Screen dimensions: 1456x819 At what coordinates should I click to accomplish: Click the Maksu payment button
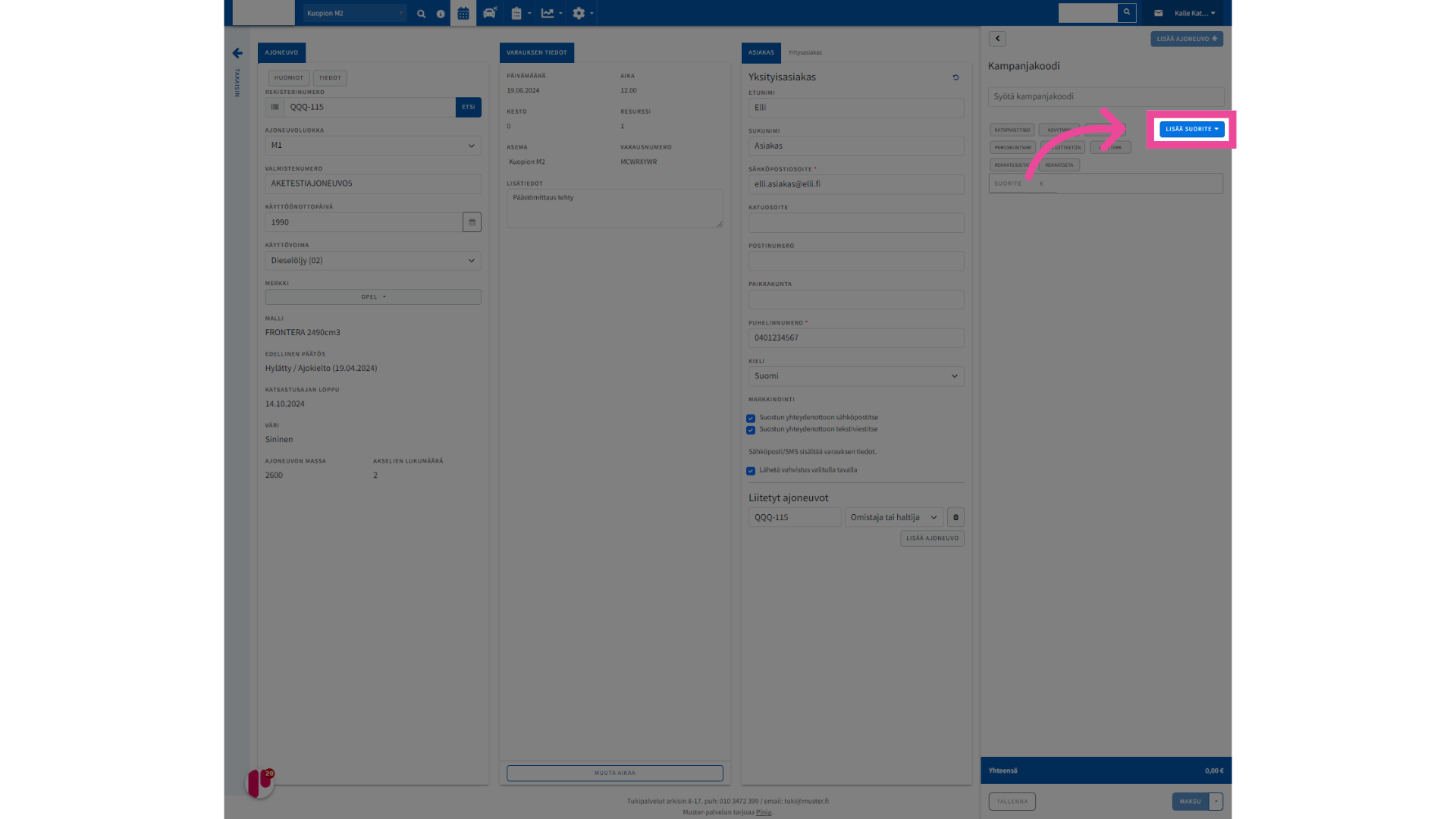(1191, 802)
